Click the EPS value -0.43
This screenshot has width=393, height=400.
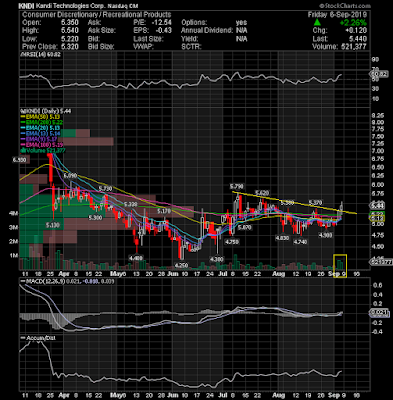(164, 31)
